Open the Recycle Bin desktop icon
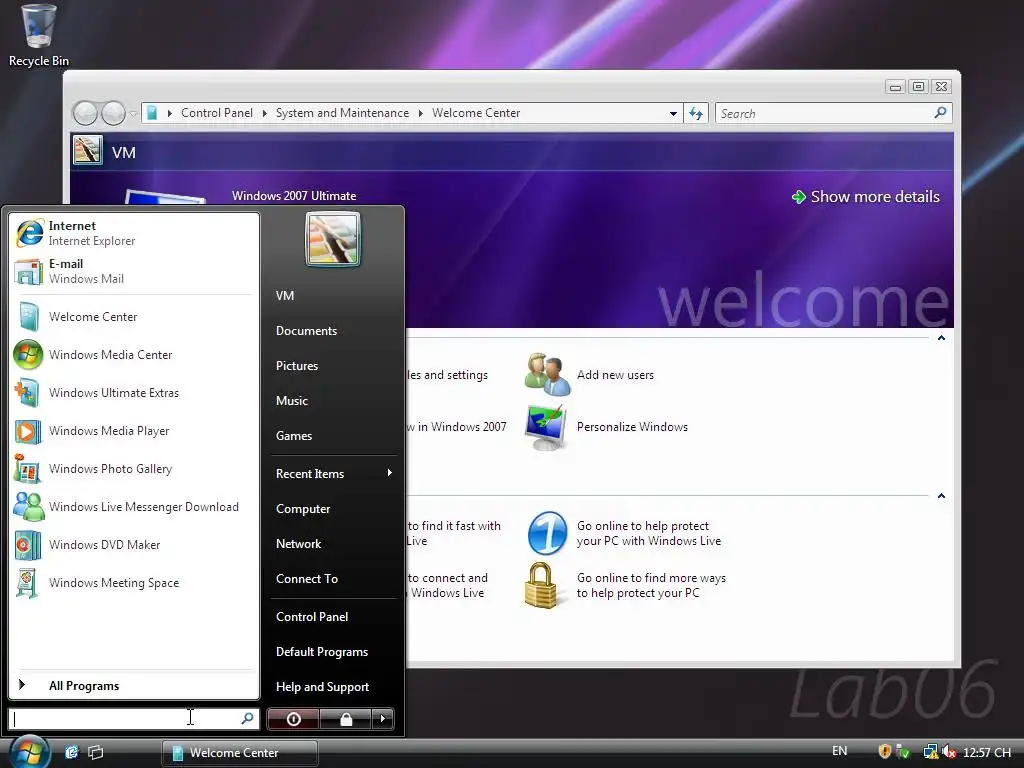This screenshot has width=1024, height=768. [x=39, y=35]
